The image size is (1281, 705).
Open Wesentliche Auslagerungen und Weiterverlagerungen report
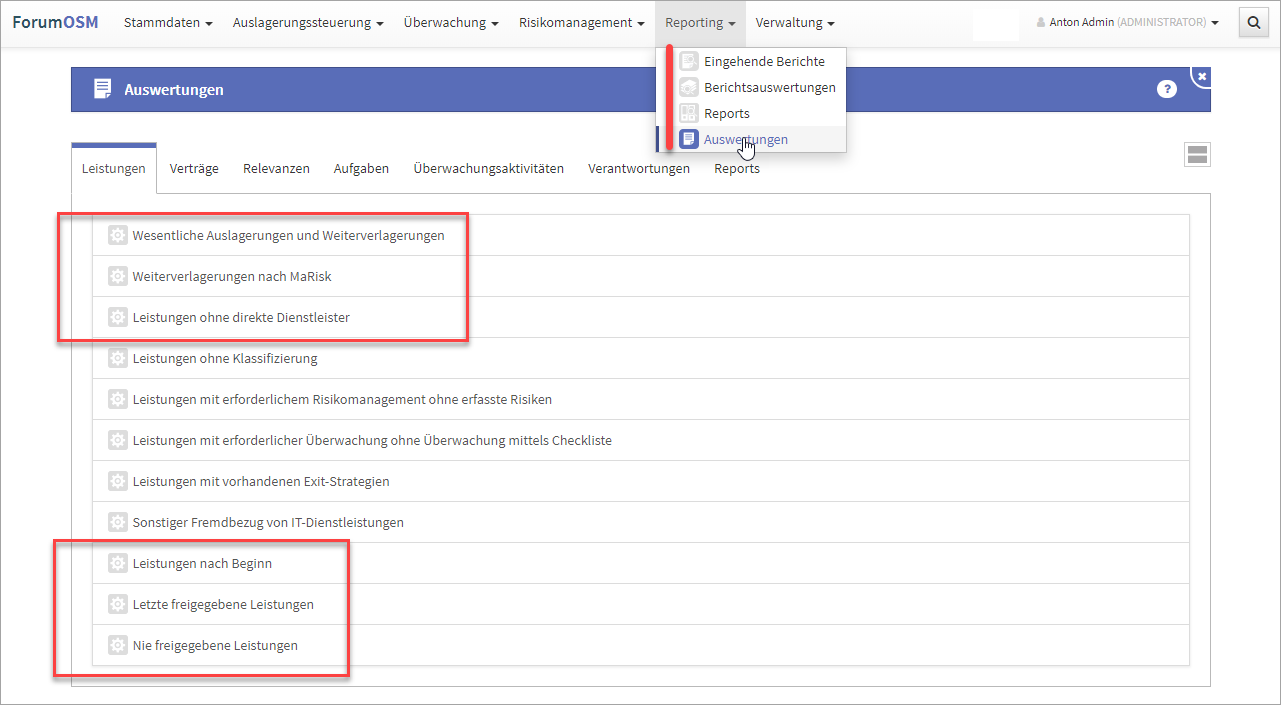click(288, 236)
